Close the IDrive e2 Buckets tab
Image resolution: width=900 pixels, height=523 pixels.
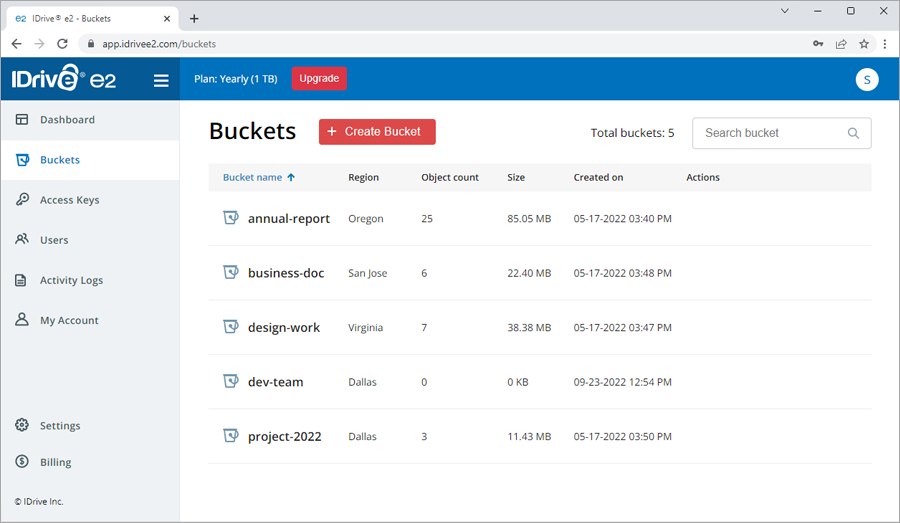coord(167,18)
